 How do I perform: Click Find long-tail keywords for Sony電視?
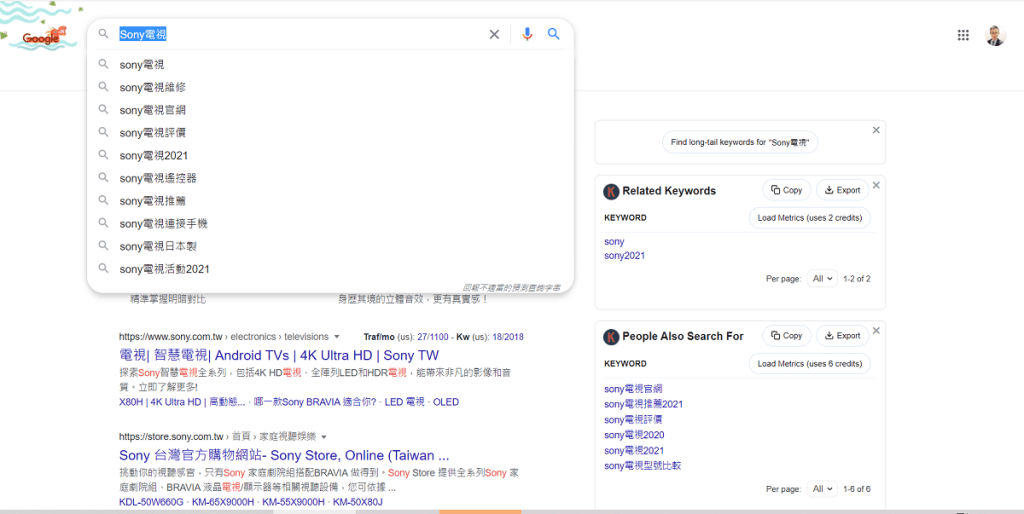[x=740, y=142]
